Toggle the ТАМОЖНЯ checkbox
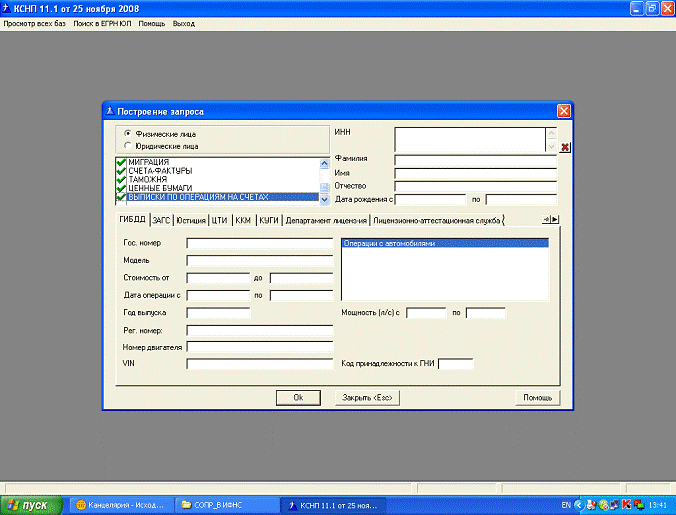This screenshot has width=676, height=515. click(121, 179)
